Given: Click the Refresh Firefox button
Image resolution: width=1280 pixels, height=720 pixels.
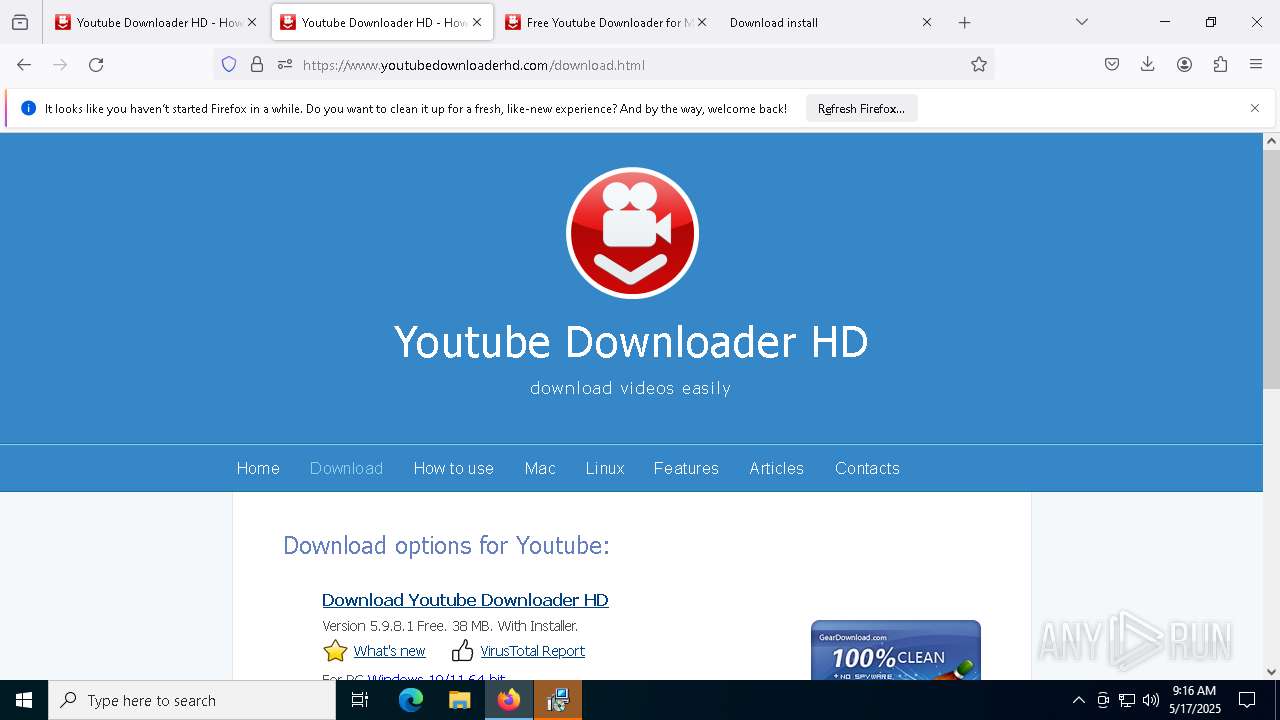Looking at the screenshot, I should click(861, 109).
